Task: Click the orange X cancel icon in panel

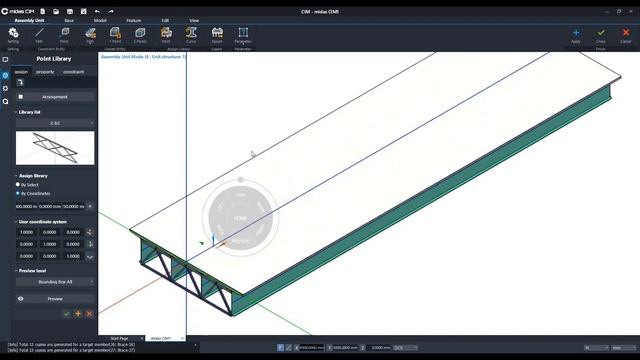Action: tap(89, 313)
